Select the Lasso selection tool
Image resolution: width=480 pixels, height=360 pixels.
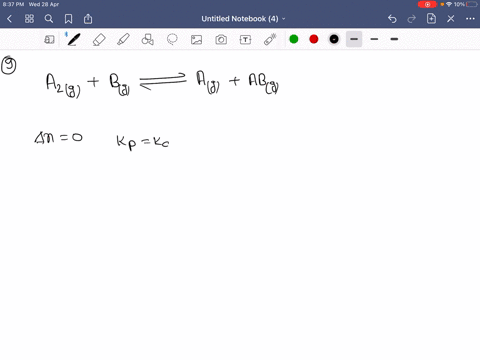(172, 39)
